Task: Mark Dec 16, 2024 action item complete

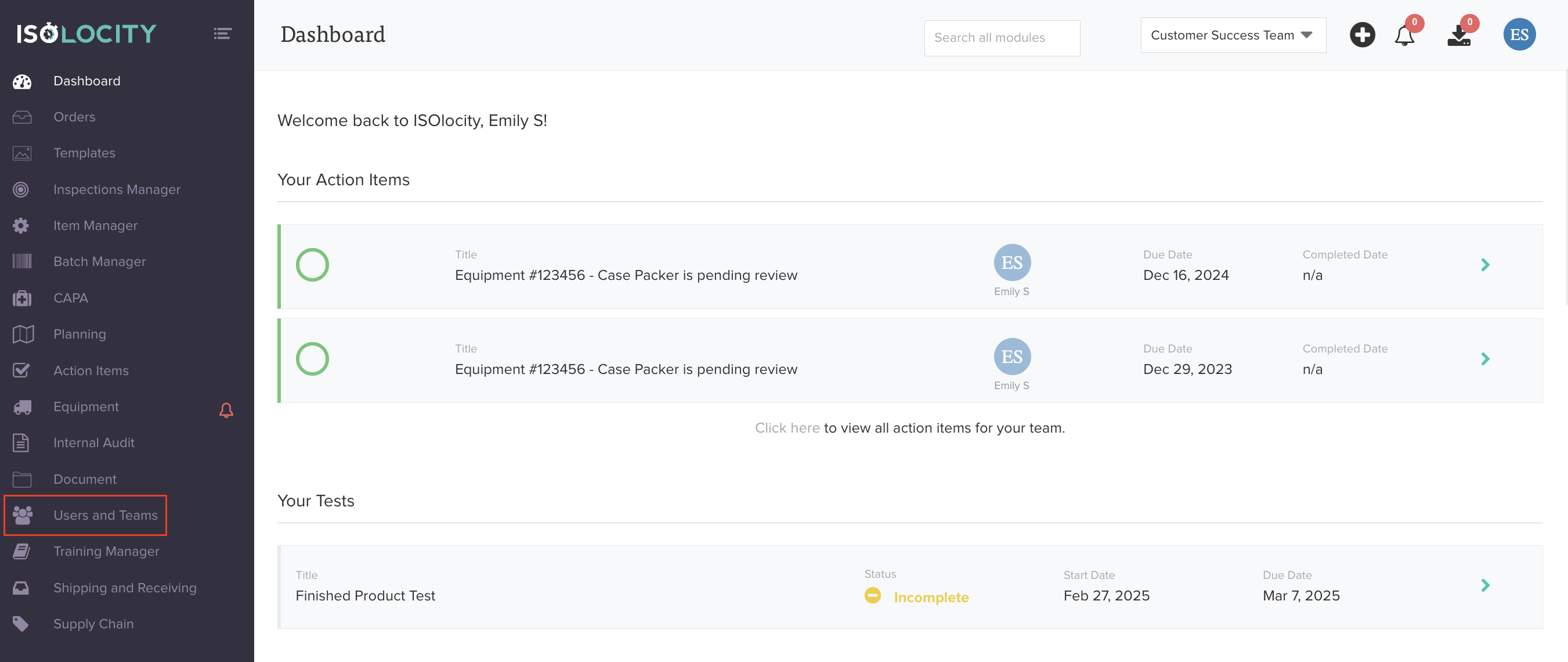Action: click(x=312, y=265)
